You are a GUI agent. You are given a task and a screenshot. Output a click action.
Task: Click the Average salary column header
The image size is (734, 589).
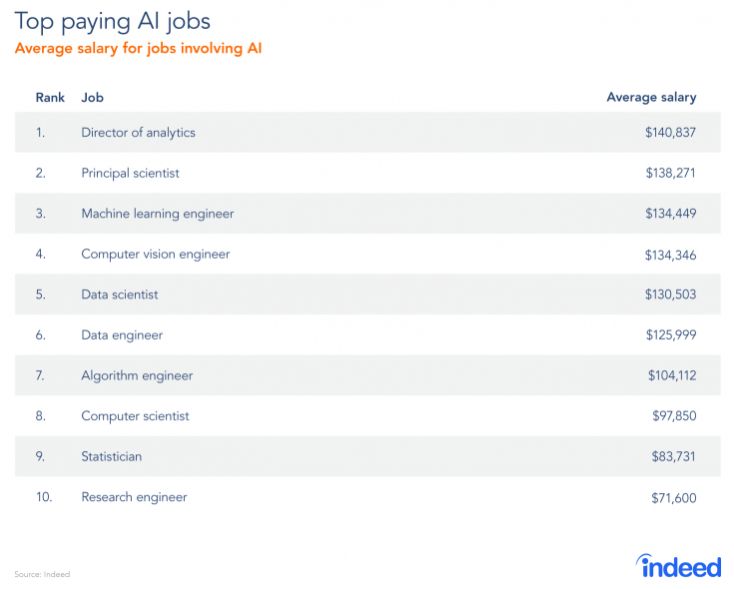coord(651,97)
